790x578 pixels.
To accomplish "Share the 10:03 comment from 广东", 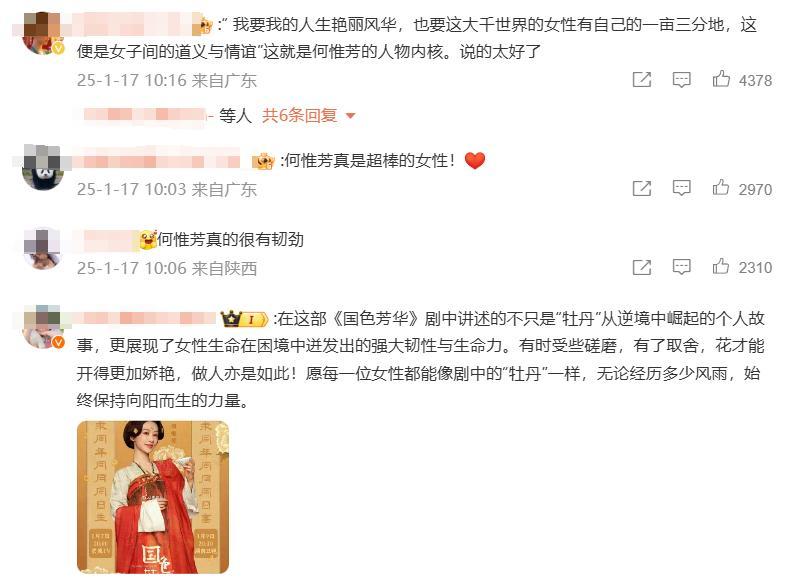I will pos(642,188).
